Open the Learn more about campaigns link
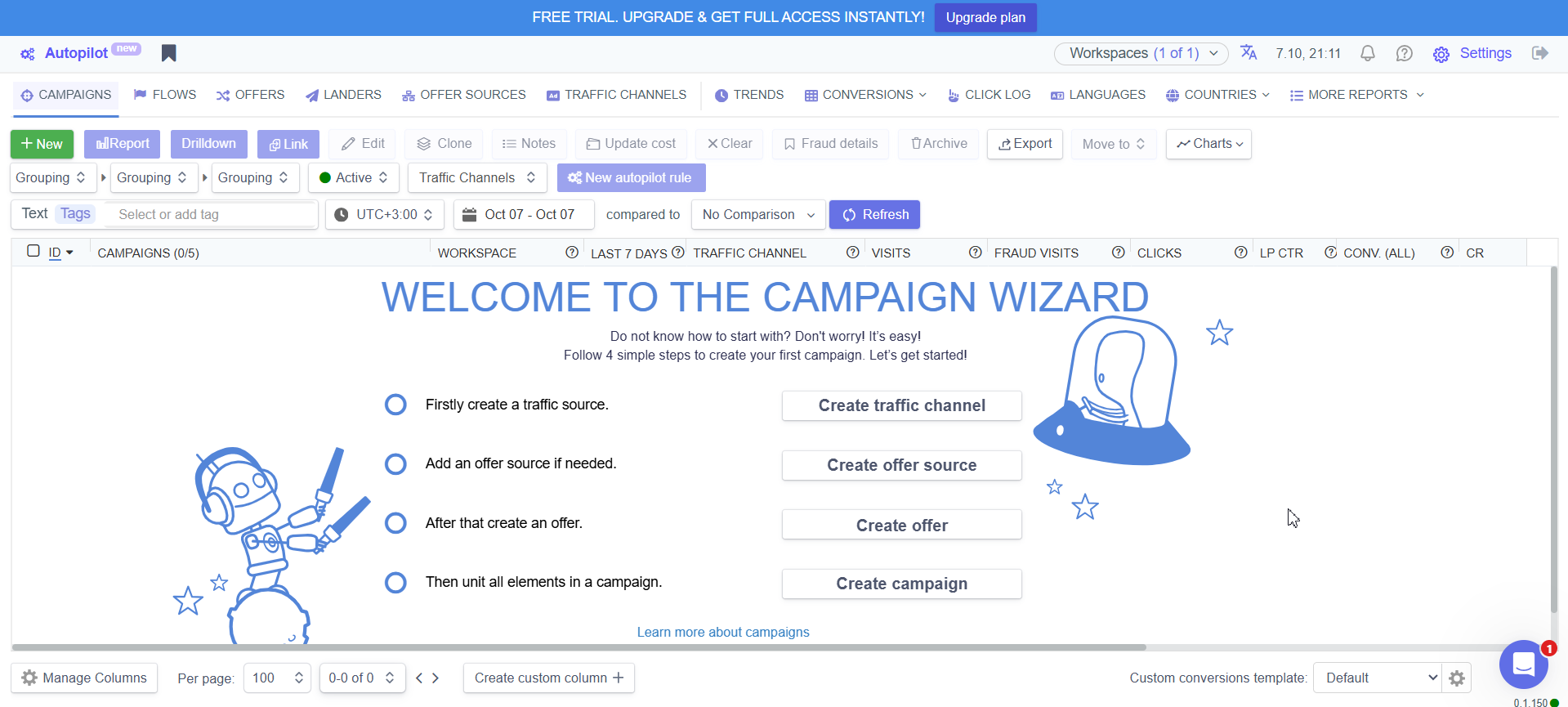The image size is (1568, 707). pos(723,632)
